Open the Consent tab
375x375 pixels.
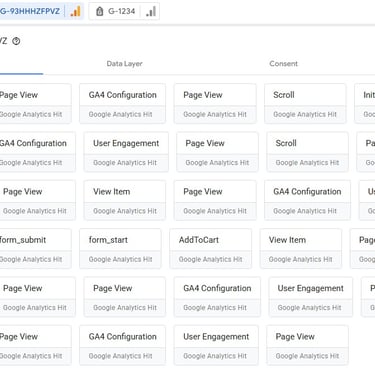[x=283, y=64]
